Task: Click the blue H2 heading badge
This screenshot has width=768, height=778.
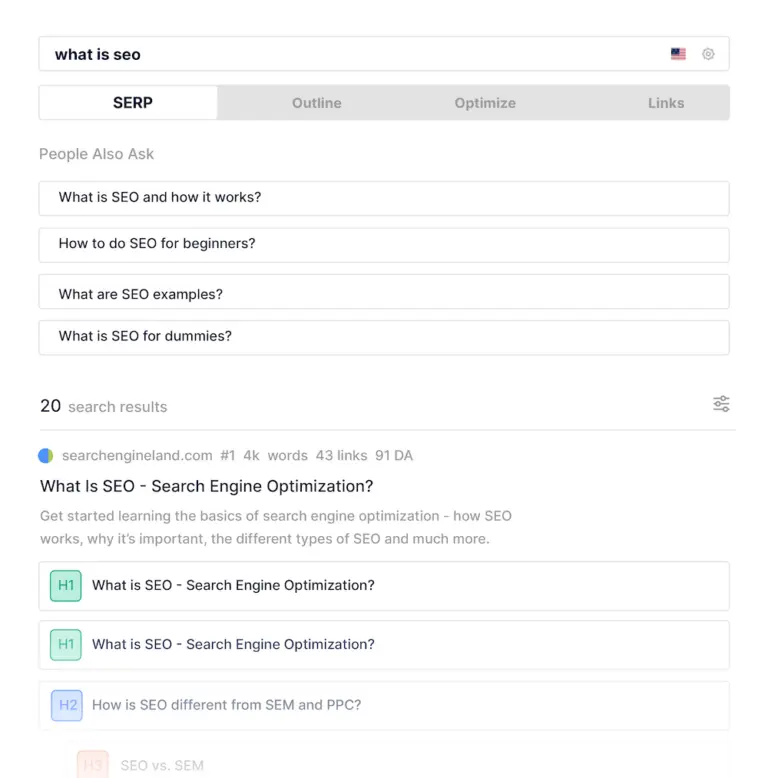Action: 67,705
